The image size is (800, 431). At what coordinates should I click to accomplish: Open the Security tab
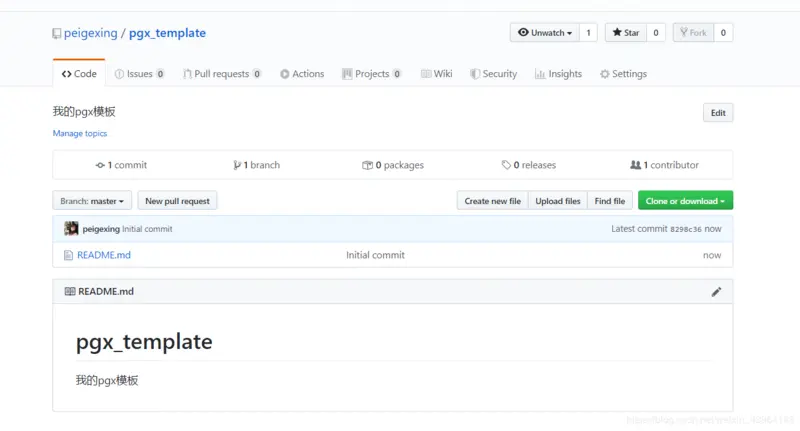(x=493, y=73)
